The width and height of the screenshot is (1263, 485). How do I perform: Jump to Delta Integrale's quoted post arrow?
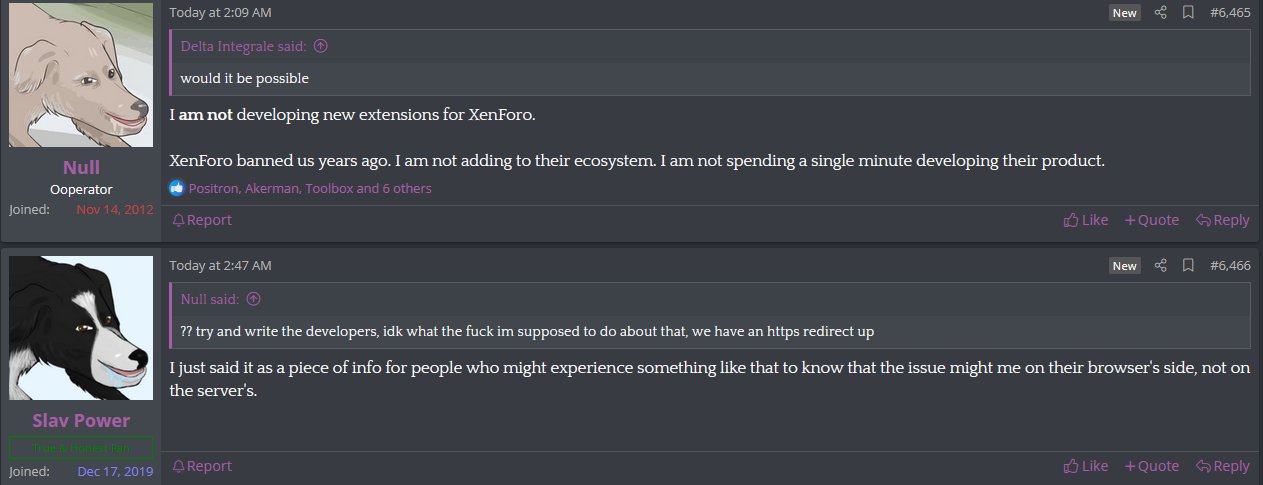[x=321, y=46]
